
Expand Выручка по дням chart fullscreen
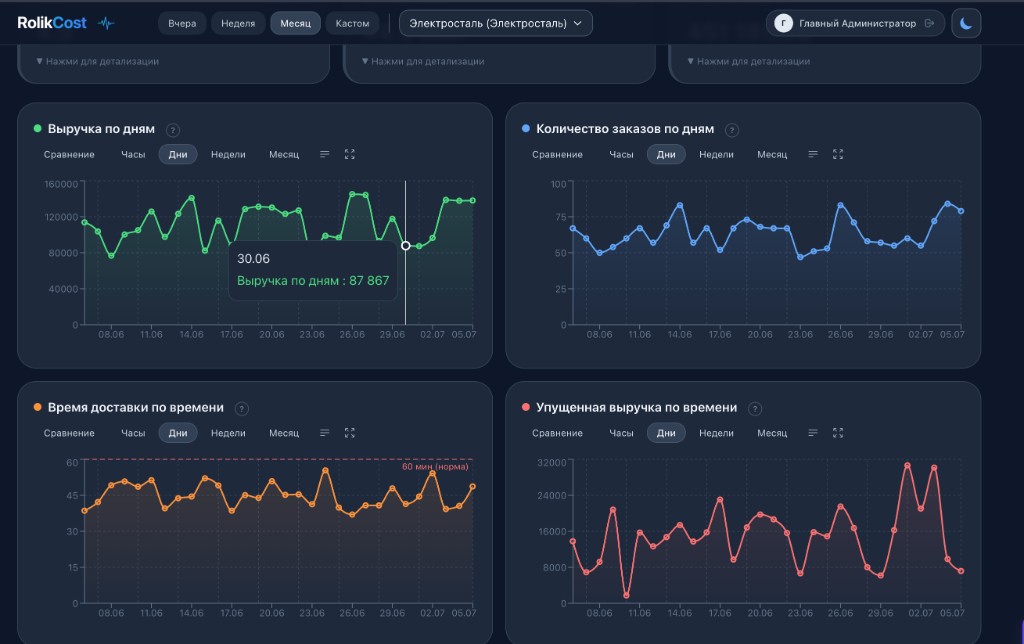point(349,154)
